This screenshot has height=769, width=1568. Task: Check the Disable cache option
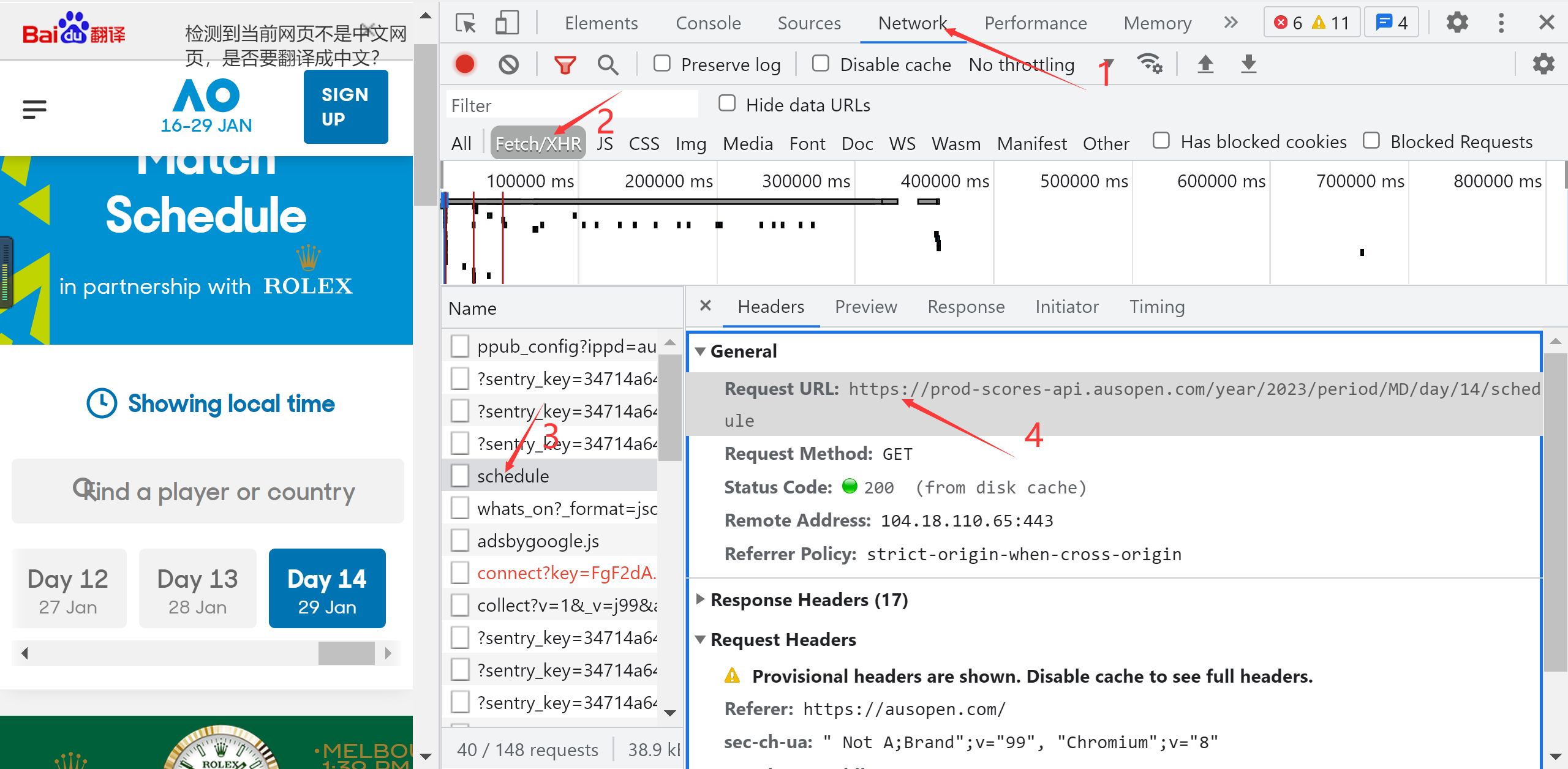coord(821,64)
